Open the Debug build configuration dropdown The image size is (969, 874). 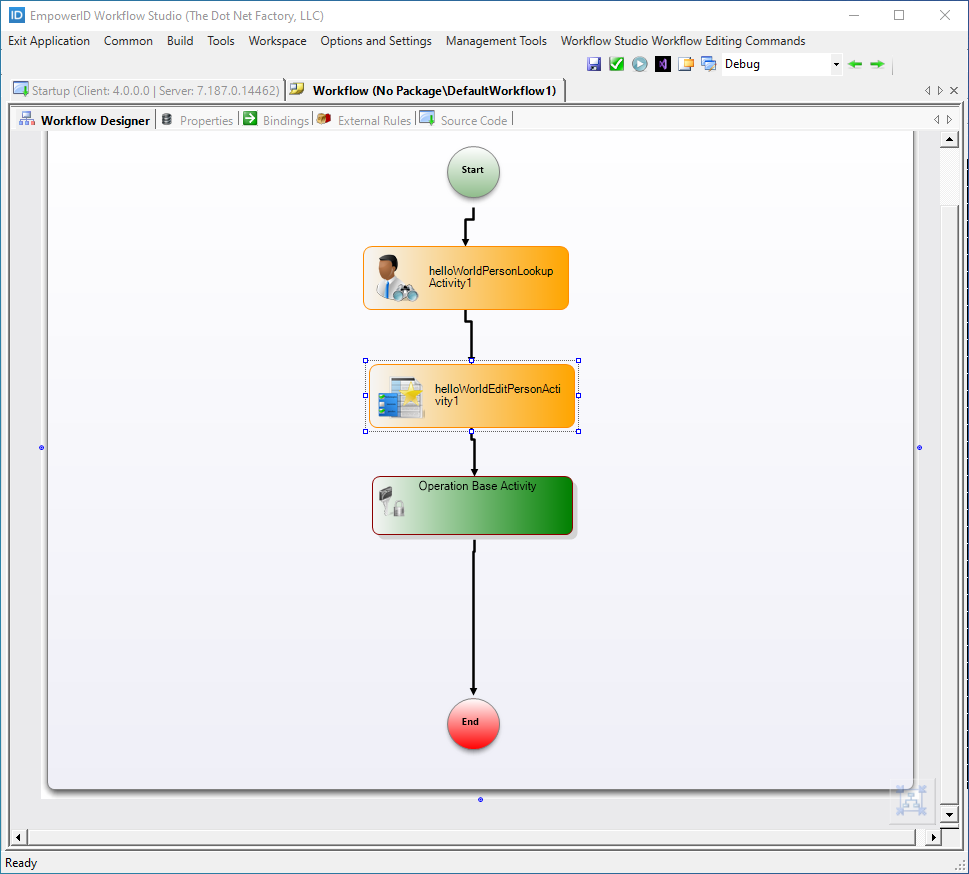[836, 63]
